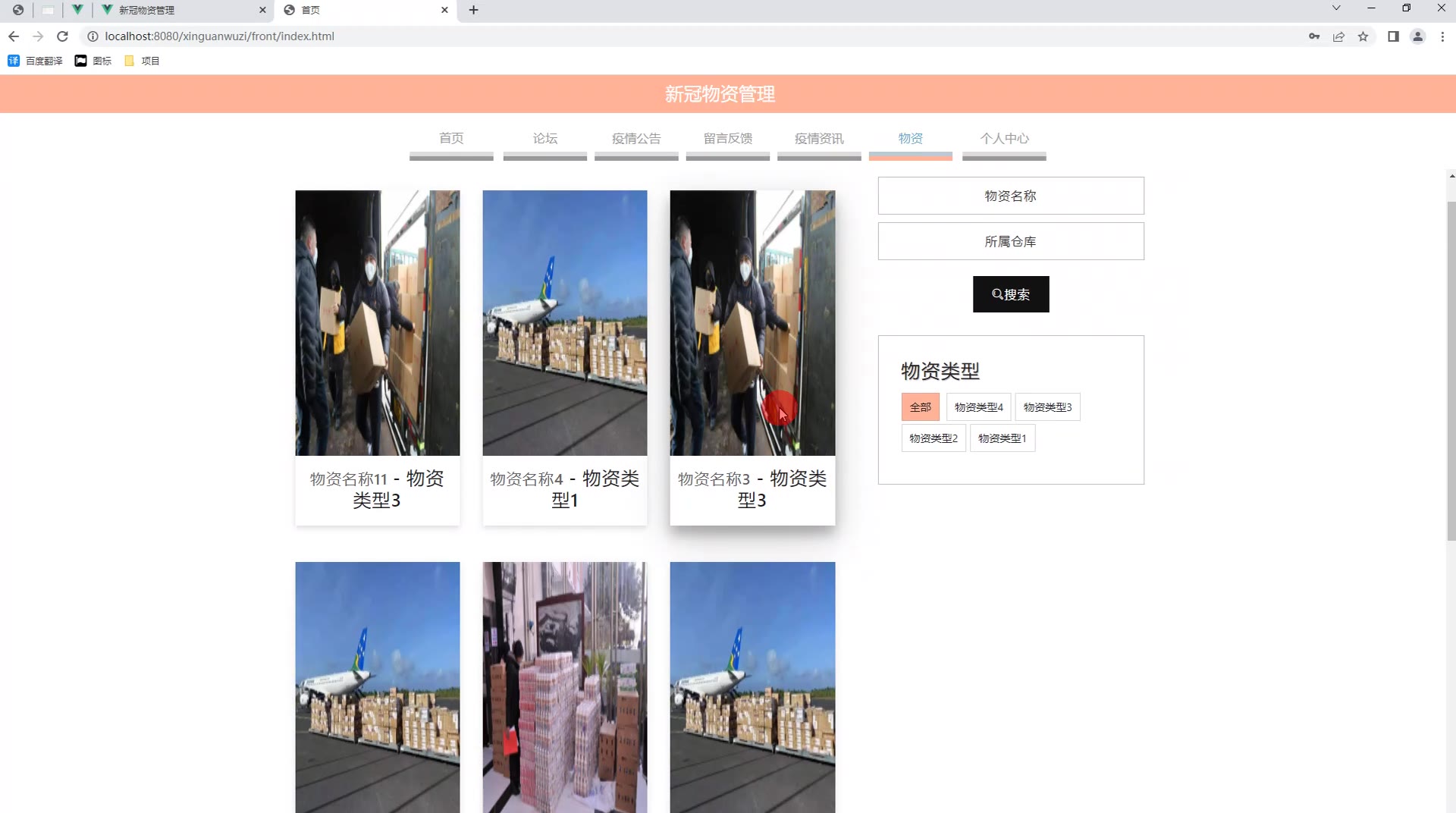
Task: Open the new tab plus button
Action: [x=473, y=10]
